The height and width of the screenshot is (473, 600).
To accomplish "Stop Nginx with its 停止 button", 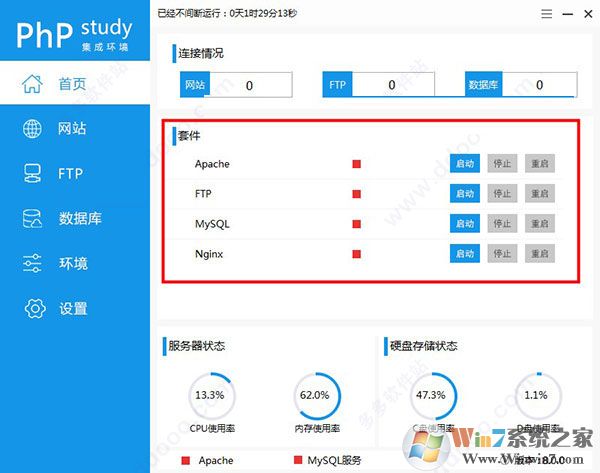I will [502, 253].
